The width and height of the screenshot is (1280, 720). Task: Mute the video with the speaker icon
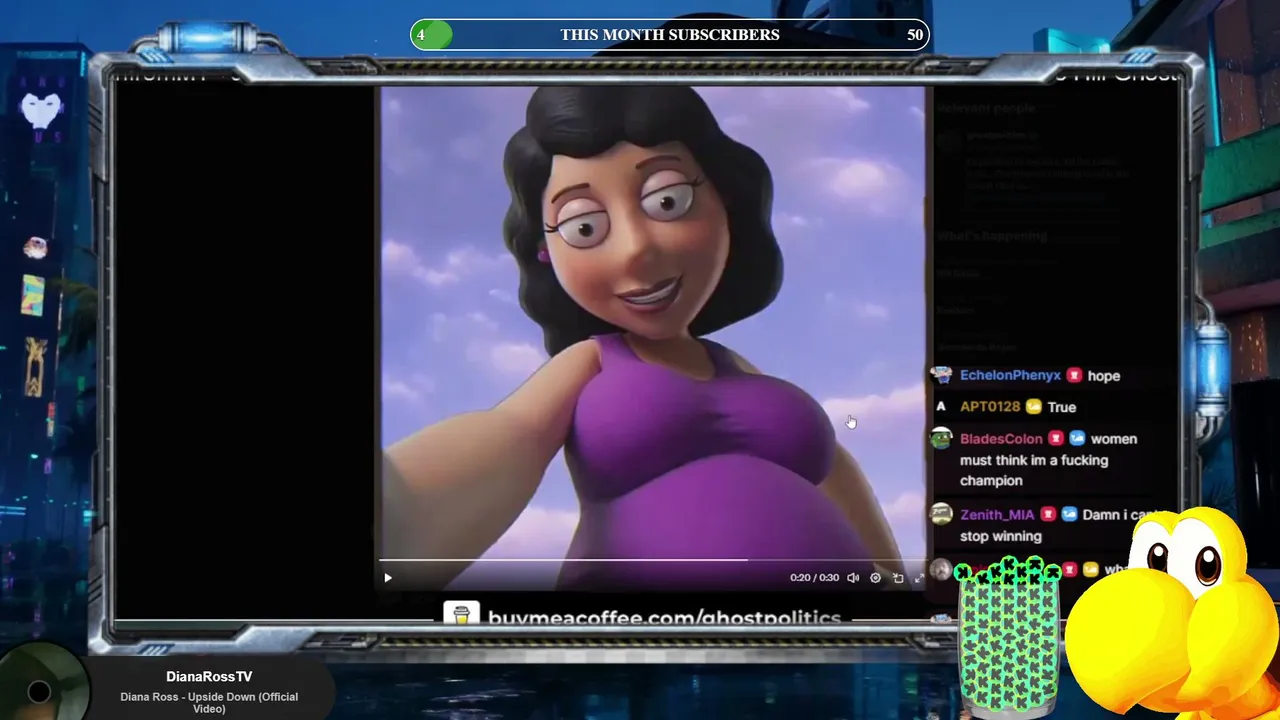[x=853, y=577]
